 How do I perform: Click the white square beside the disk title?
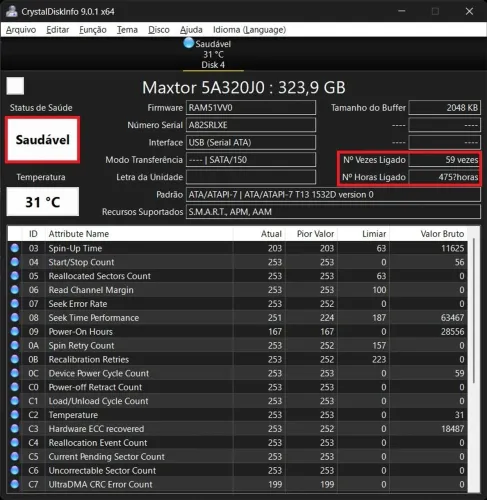(x=15, y=86)
